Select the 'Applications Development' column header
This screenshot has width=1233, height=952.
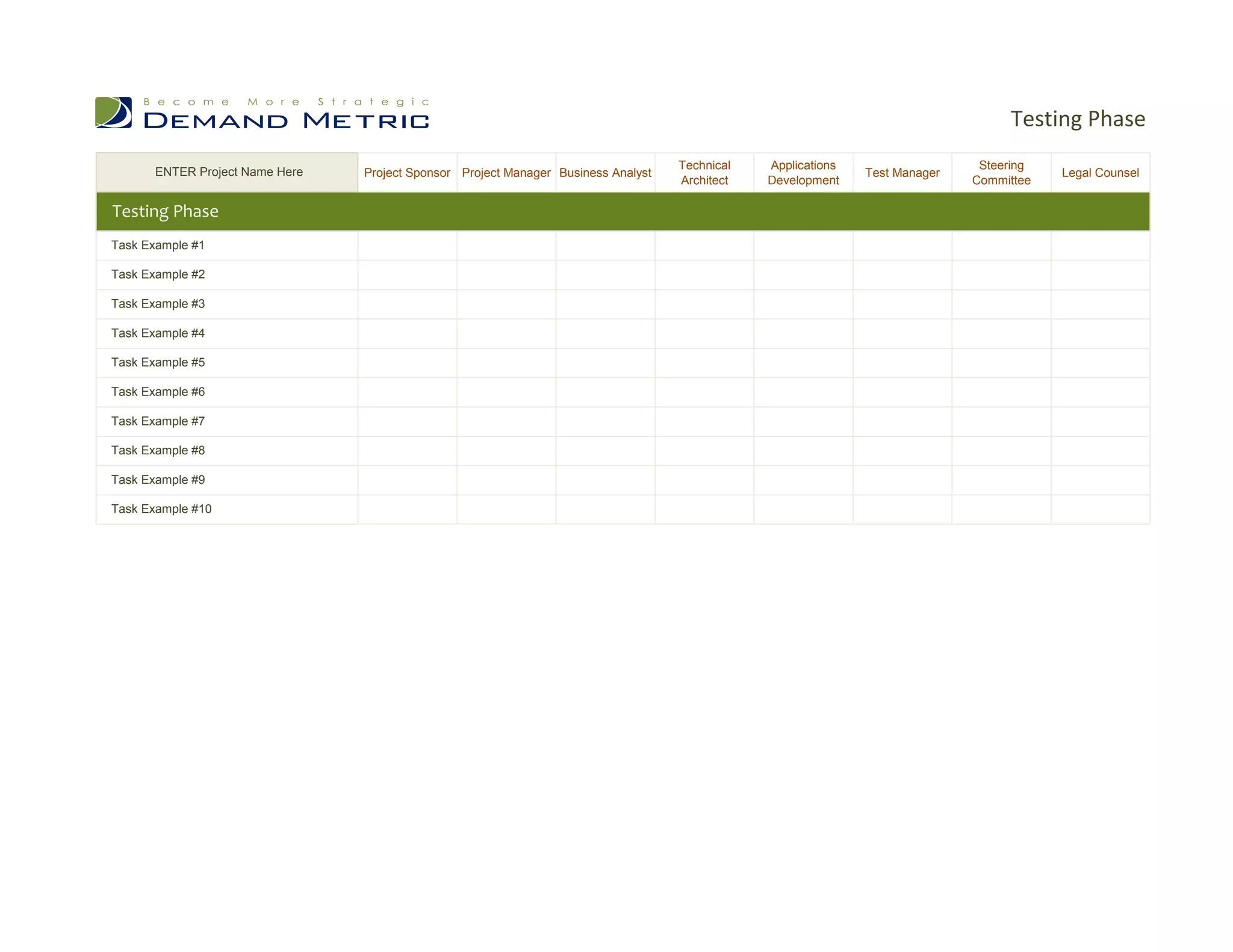tap(803, 173)
